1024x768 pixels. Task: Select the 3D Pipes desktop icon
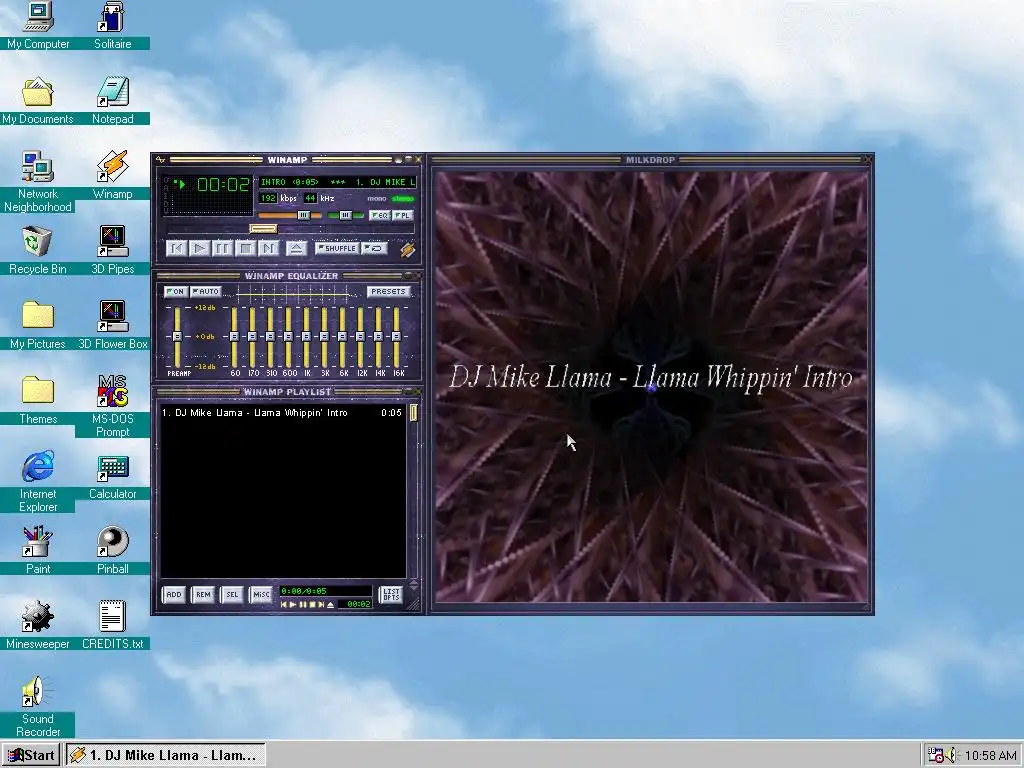[x=112, y=250]
